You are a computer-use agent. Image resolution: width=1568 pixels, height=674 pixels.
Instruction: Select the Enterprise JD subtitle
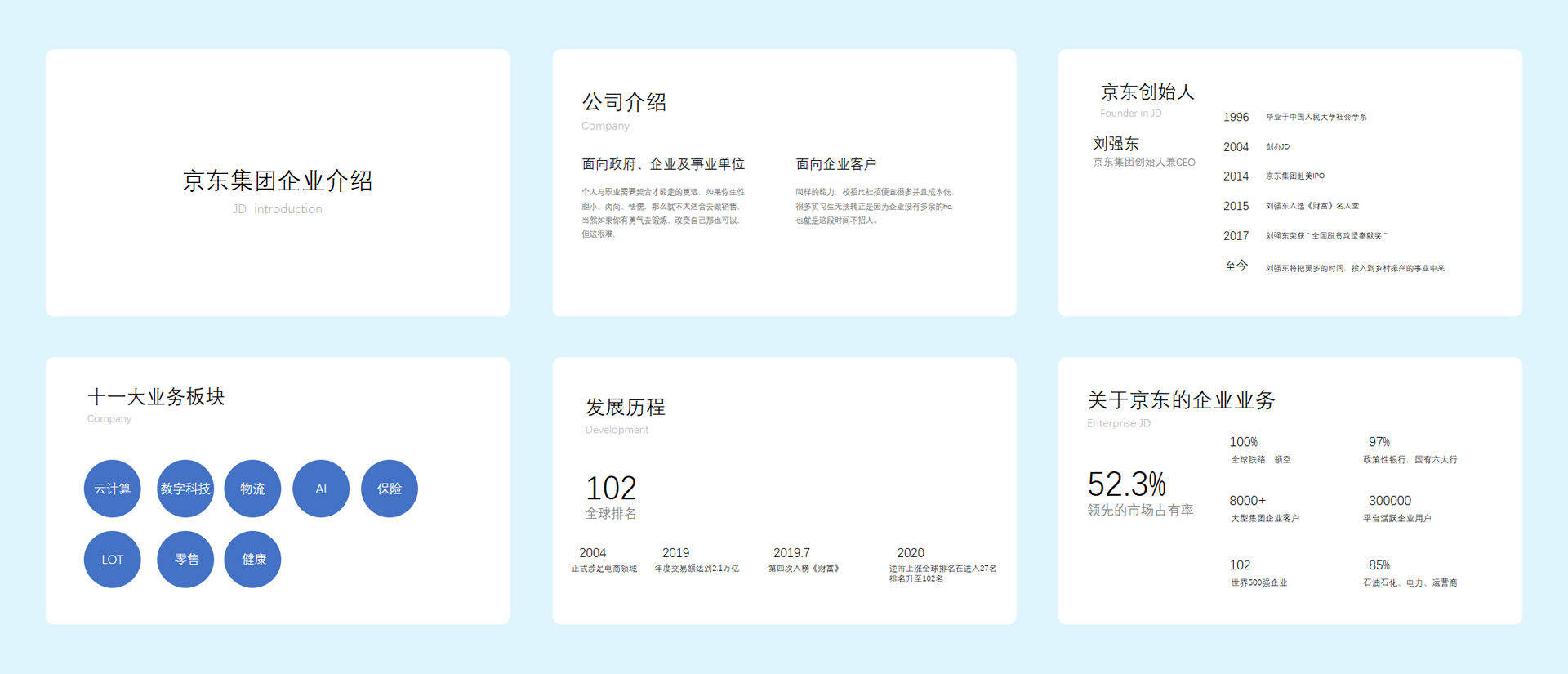[x=1119, y=423]
